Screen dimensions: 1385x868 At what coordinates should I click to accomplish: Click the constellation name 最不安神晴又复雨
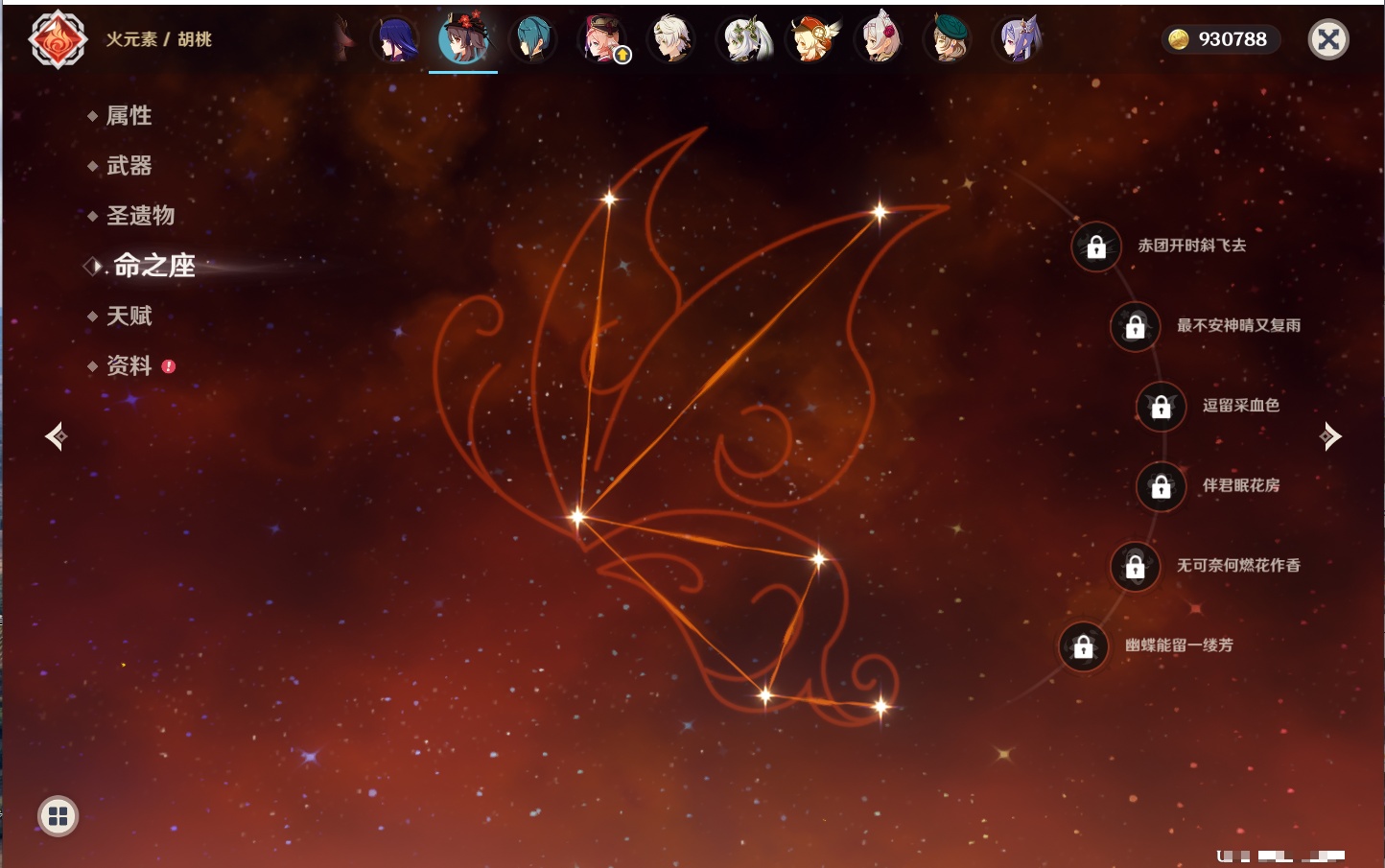1238,325
